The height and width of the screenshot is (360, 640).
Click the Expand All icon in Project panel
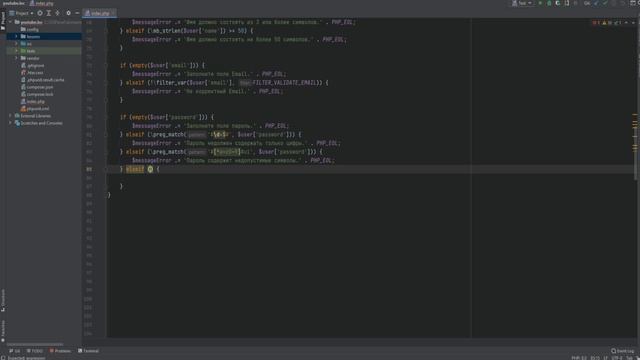pyautogui.click(x=49, y=13)
